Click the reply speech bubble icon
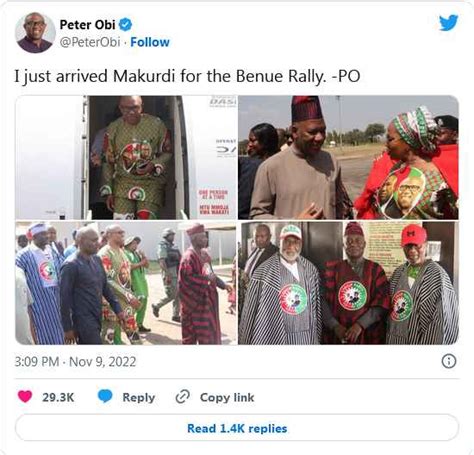Image resolution: width=474 pixels, height=455 pixels. [105, 396]
